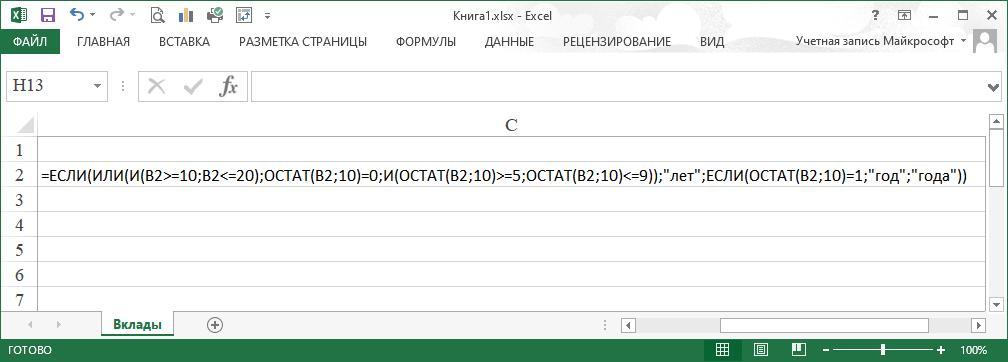This screenshot has height=362, width=1008.
Task: Zoom out with the minus button
Action: pos(826,350)
